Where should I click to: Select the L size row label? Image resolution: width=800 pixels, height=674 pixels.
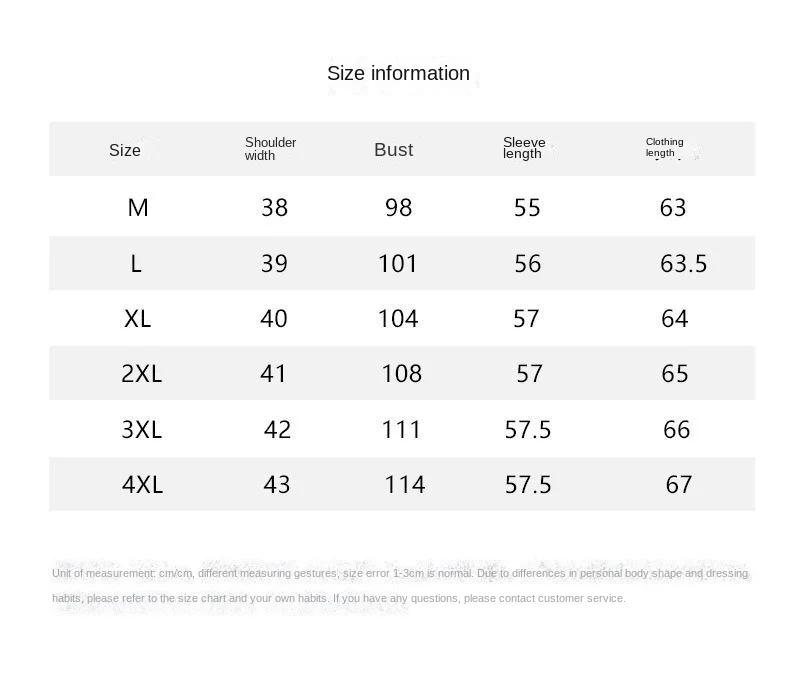coord(136,263)
